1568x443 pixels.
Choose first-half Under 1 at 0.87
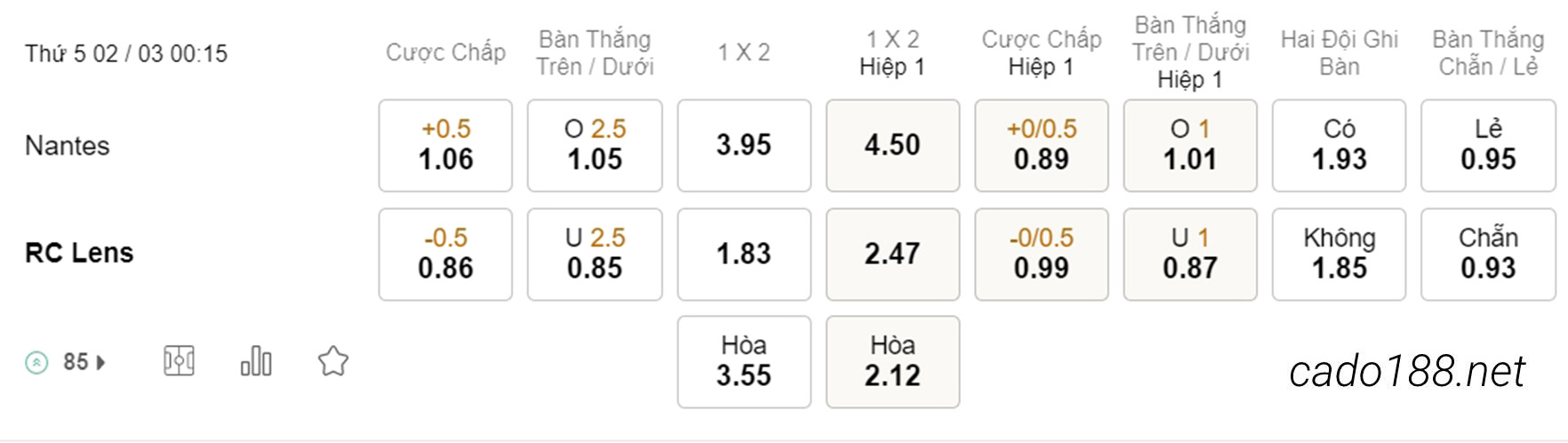coord(1190,254)
